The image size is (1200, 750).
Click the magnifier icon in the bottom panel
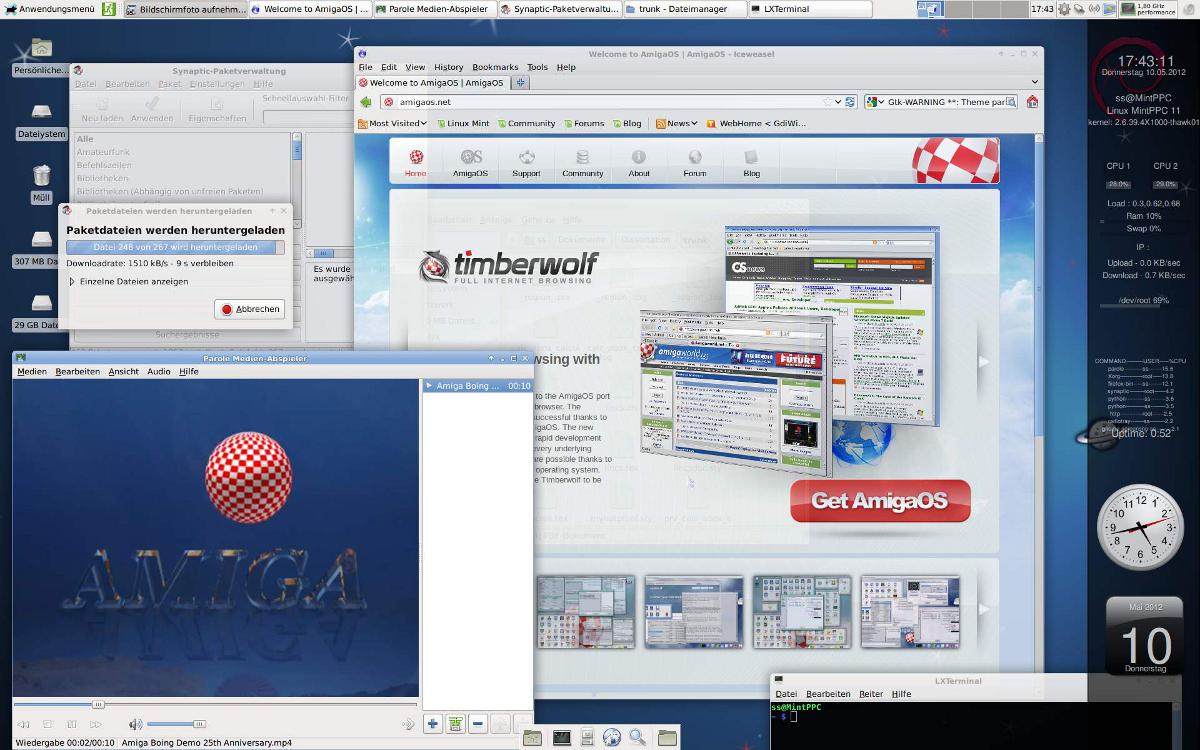(x=637, y=738)
